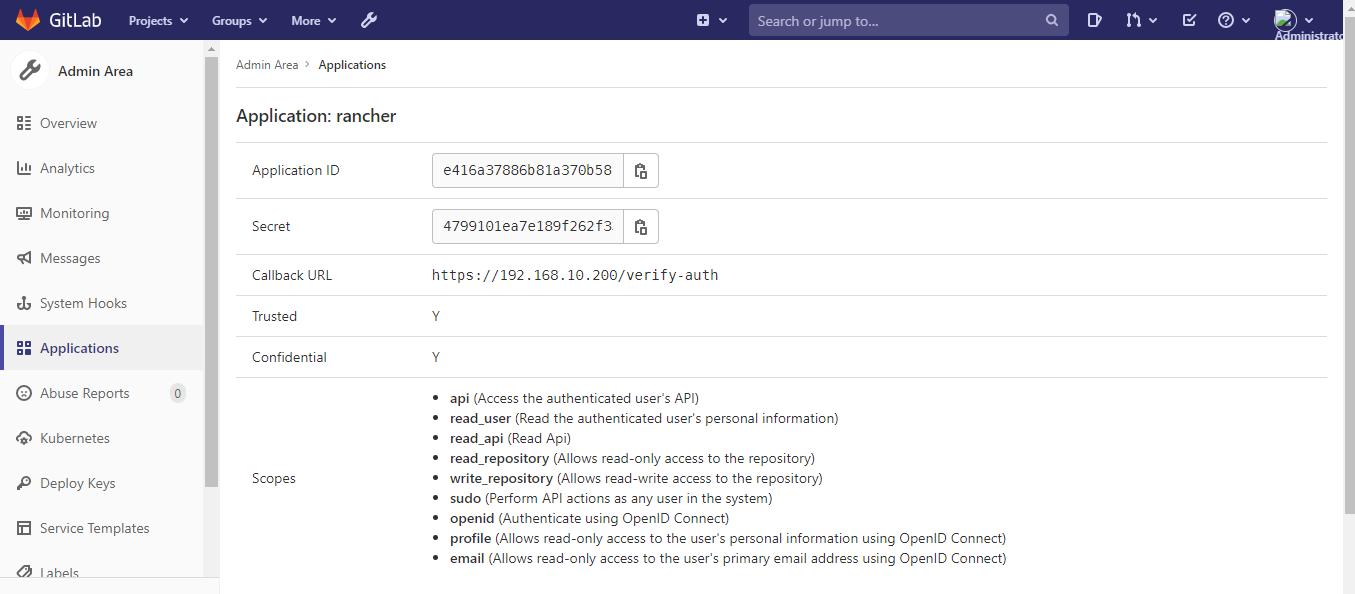Image resolution: width=1355 pixels, height=594 pixels.
Task: Click the Admin Area breadcrumb link
Action: coord(267,65)
